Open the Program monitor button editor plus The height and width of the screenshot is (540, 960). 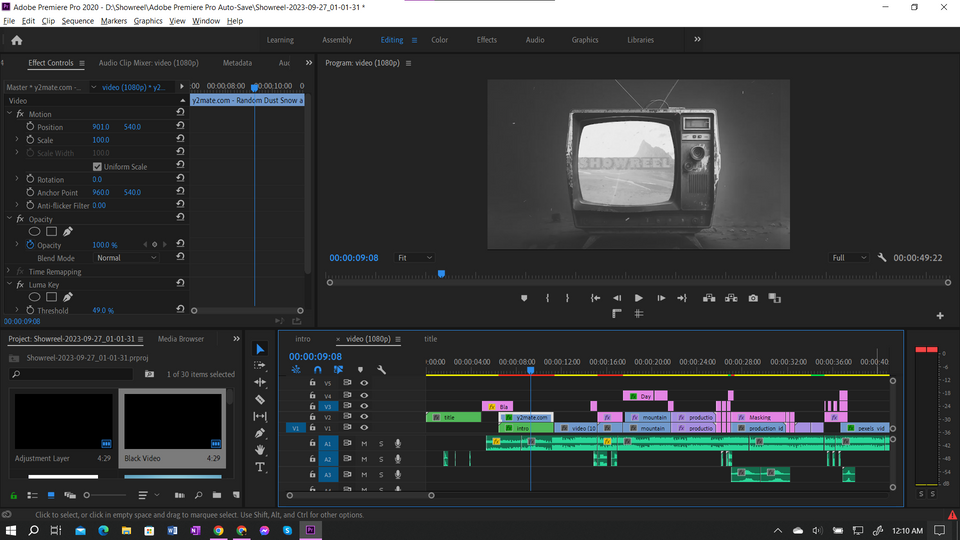coord(940,316)
